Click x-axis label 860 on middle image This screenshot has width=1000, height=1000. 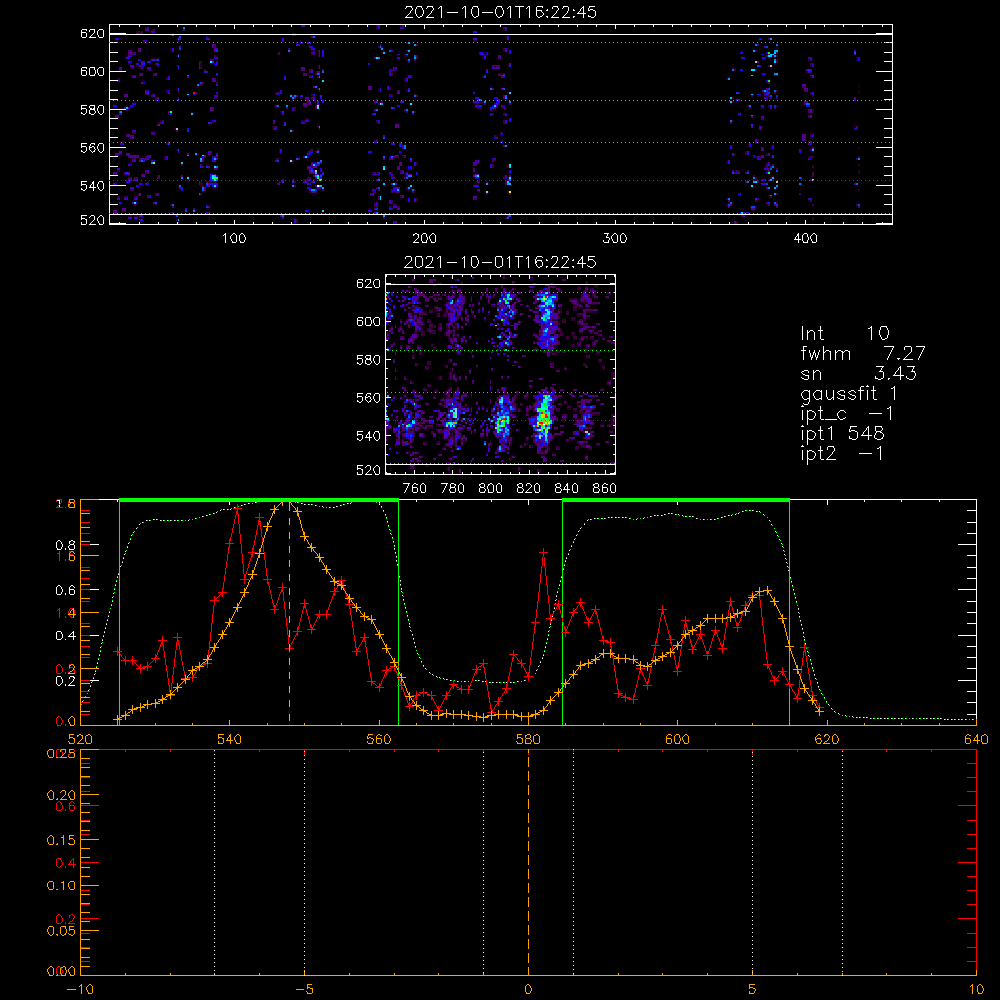click(x=605, y=489)
